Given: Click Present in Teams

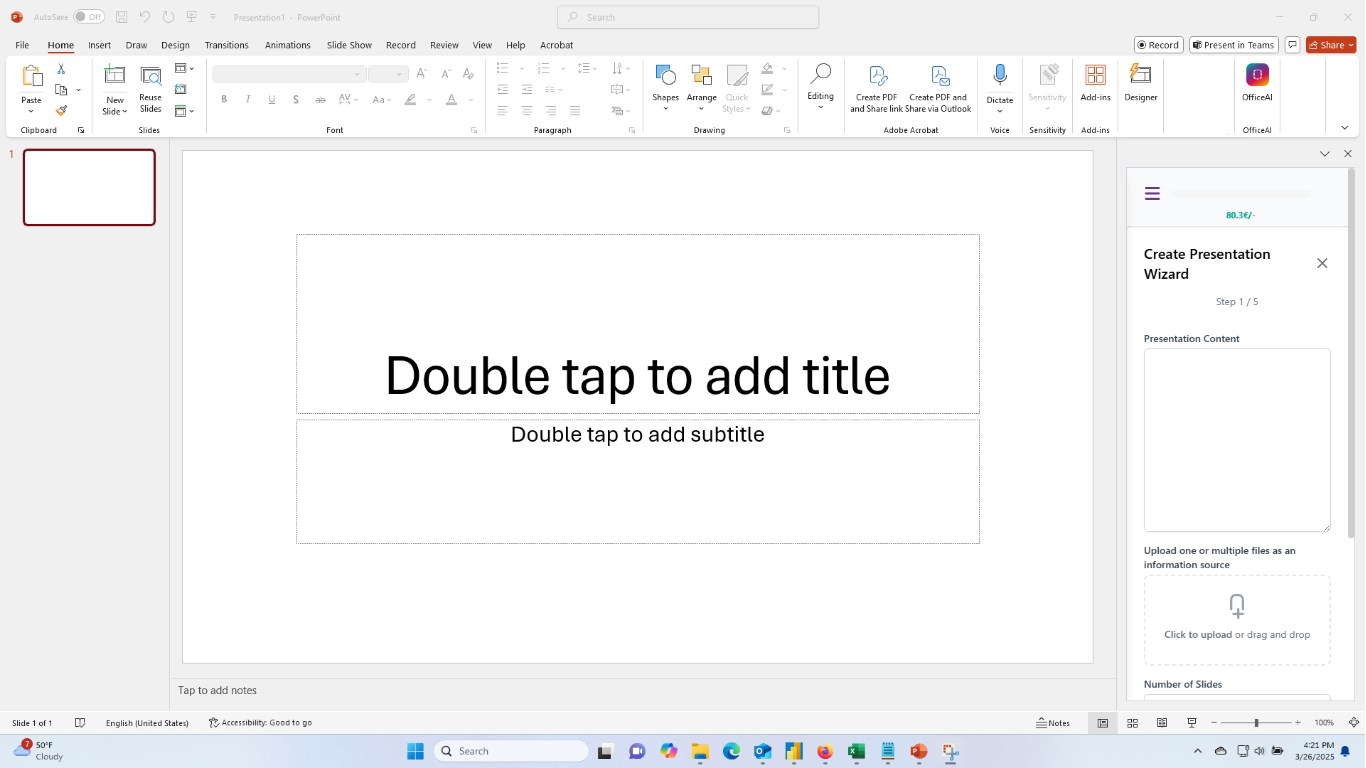Looking at the screenshot, I should [x=1234, y=45].
